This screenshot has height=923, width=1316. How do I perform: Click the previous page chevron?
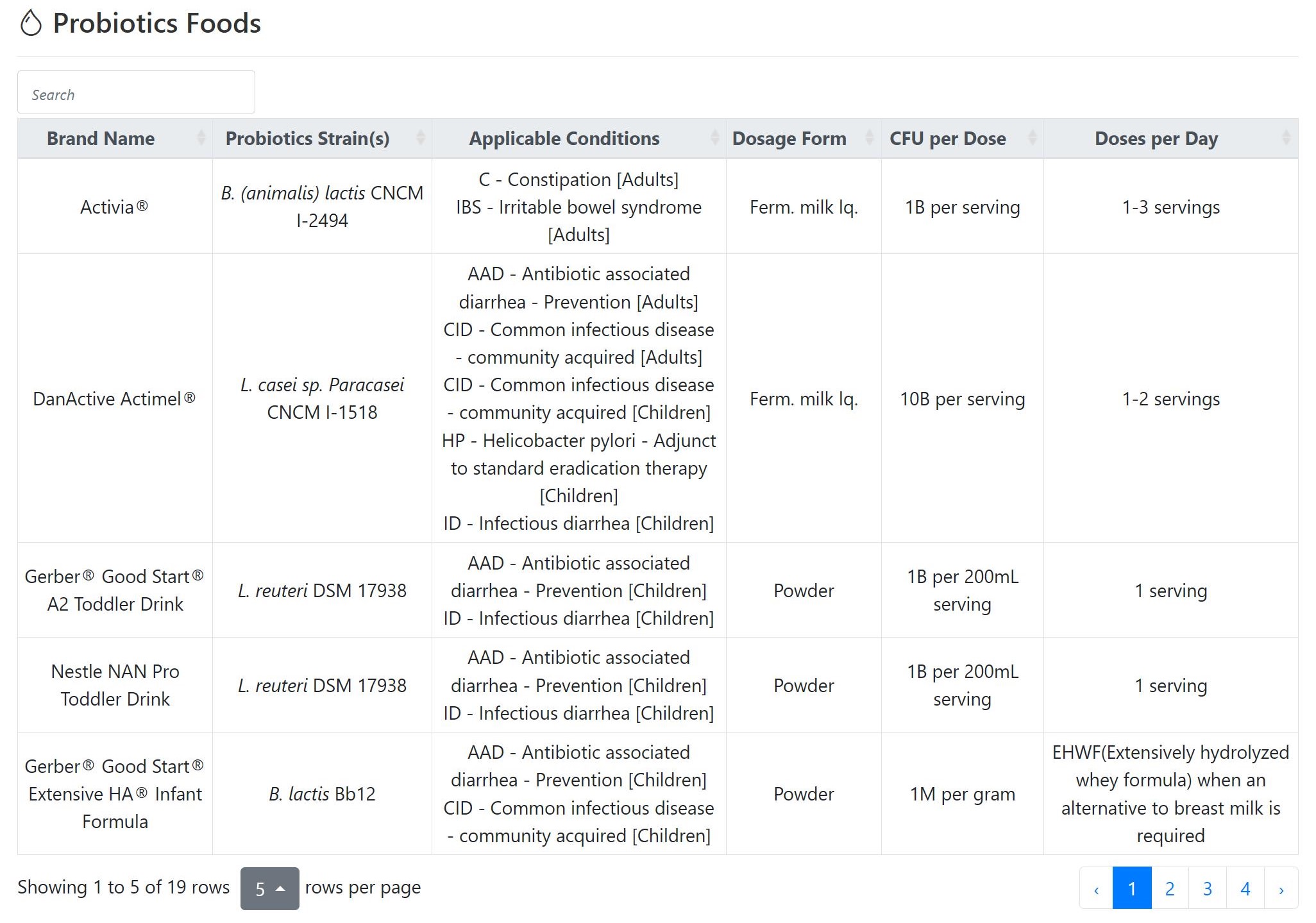click(1098, 886)
